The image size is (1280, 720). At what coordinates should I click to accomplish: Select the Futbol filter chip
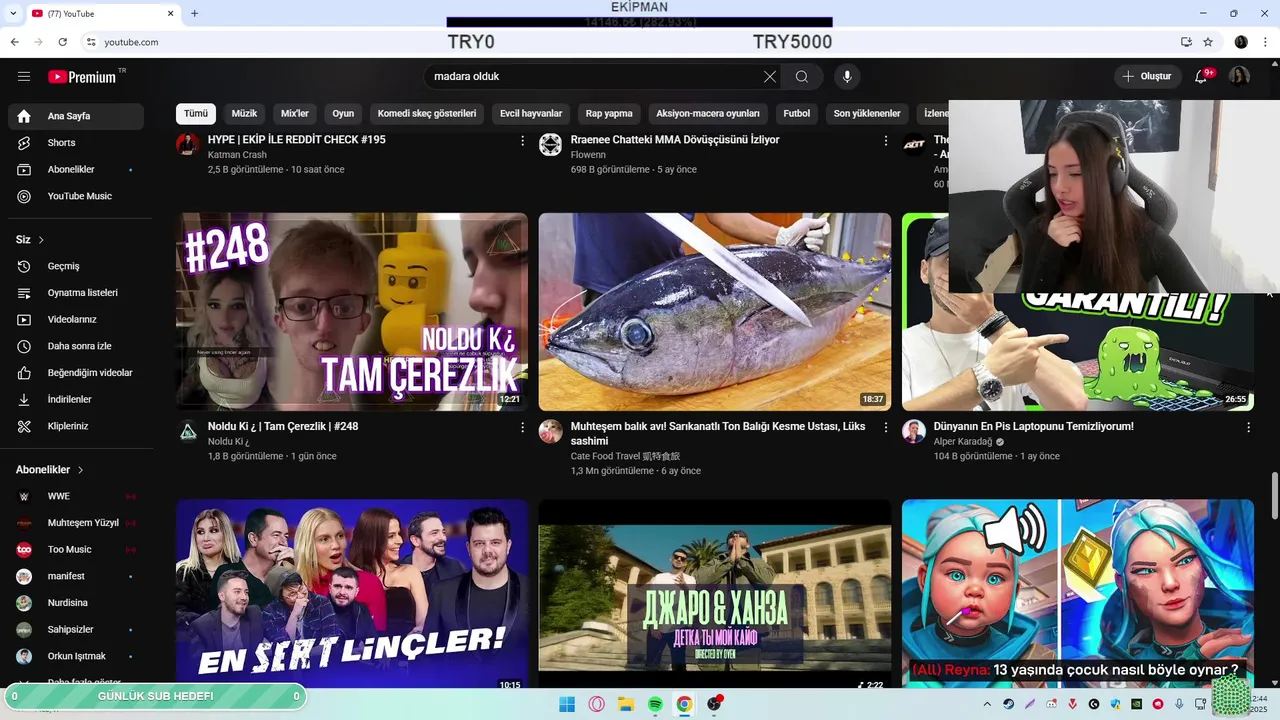click(797, 114)
